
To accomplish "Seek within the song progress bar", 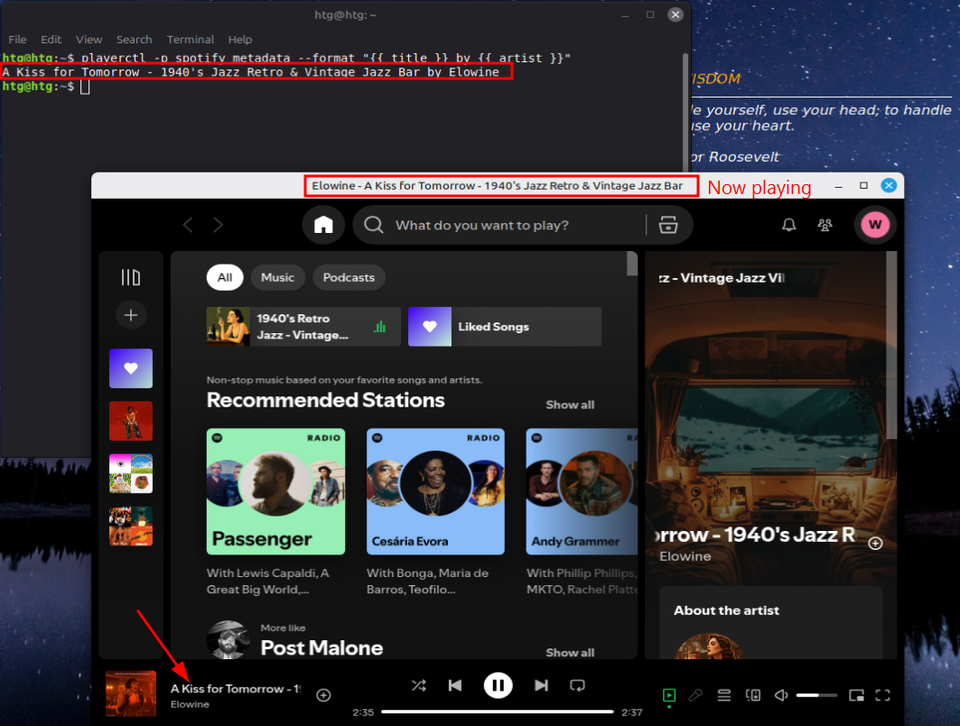I will pyautogui.click(x=497, y=712).
